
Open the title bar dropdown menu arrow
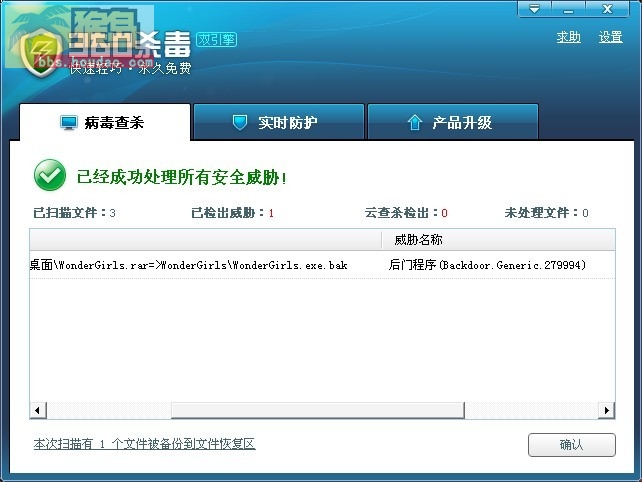point(534,9)
